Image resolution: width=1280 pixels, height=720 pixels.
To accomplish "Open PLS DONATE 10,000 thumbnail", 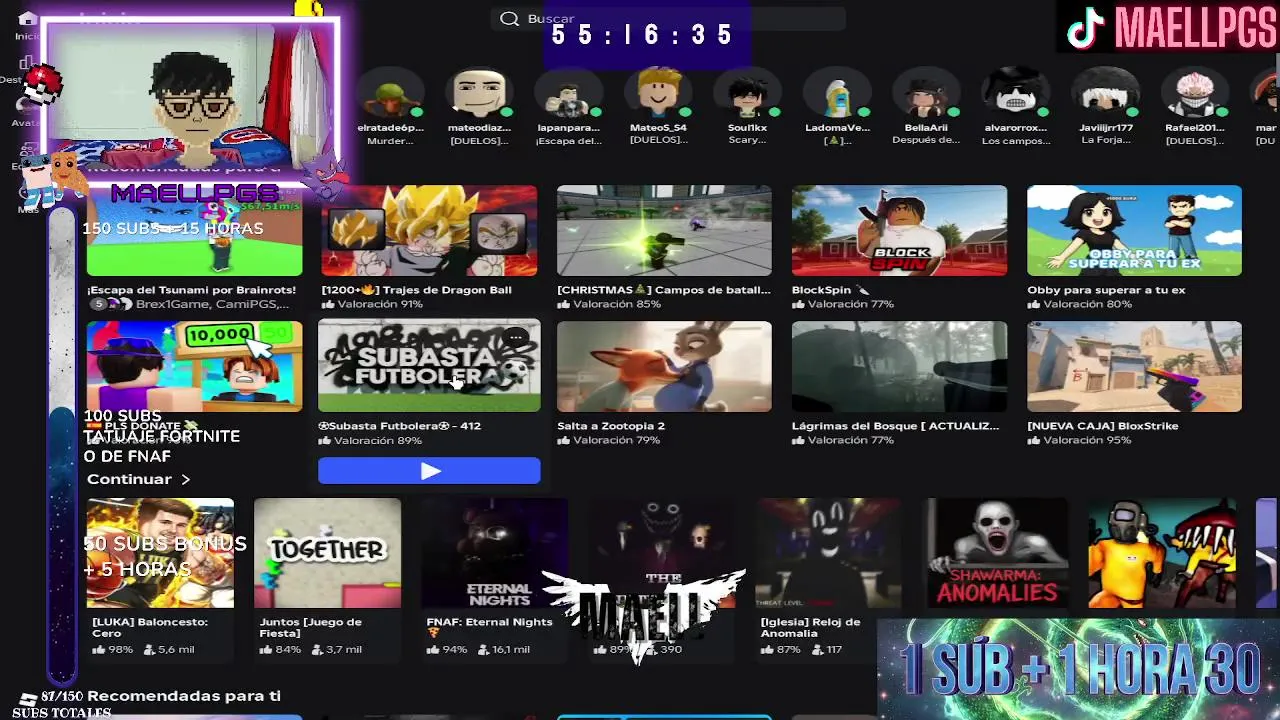I will click(x=194, y=366).
